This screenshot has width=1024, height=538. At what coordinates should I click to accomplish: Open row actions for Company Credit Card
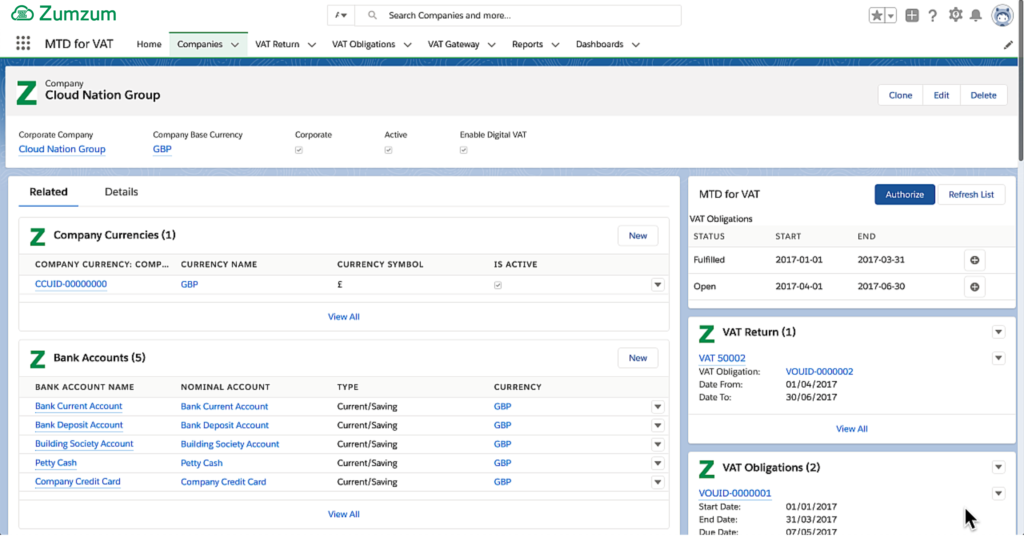point(658,483)
